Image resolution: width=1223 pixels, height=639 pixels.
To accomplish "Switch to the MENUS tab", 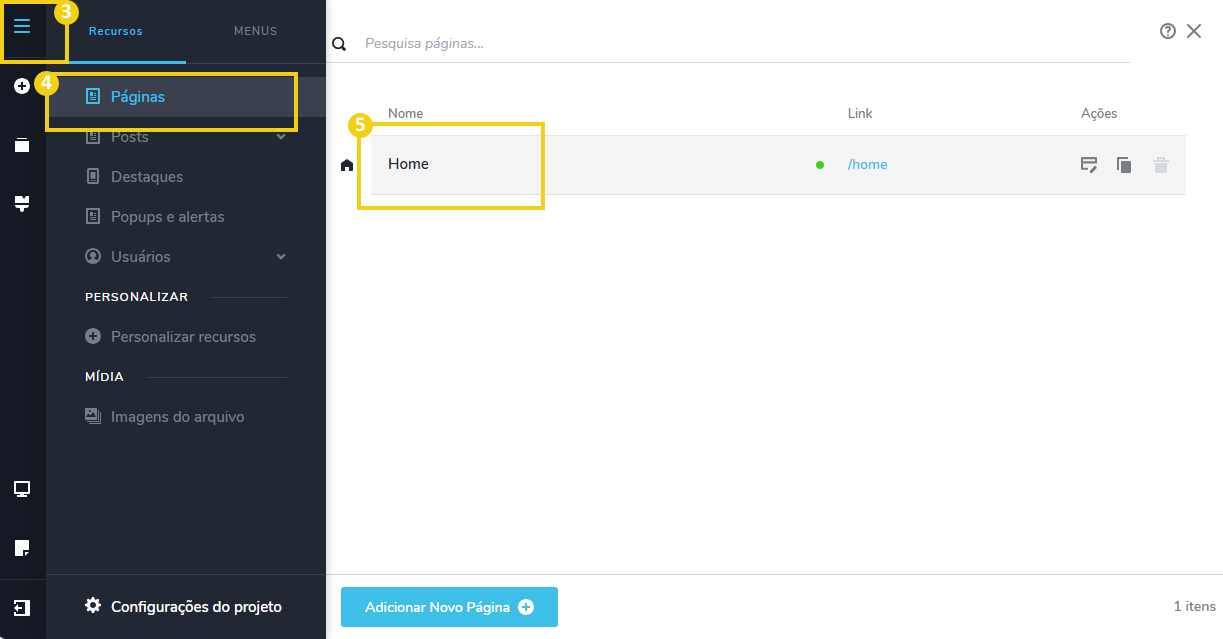I will coord(256,31).
